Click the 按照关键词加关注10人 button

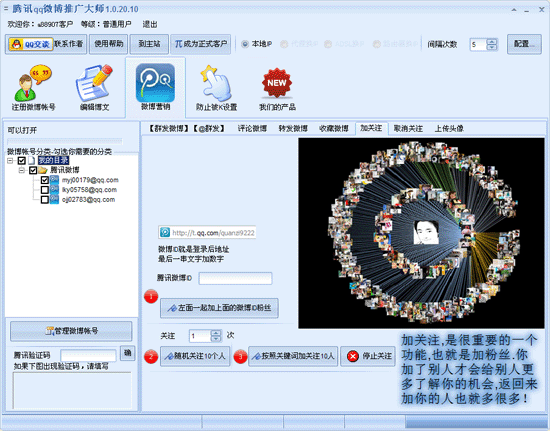tap(293, 356)
